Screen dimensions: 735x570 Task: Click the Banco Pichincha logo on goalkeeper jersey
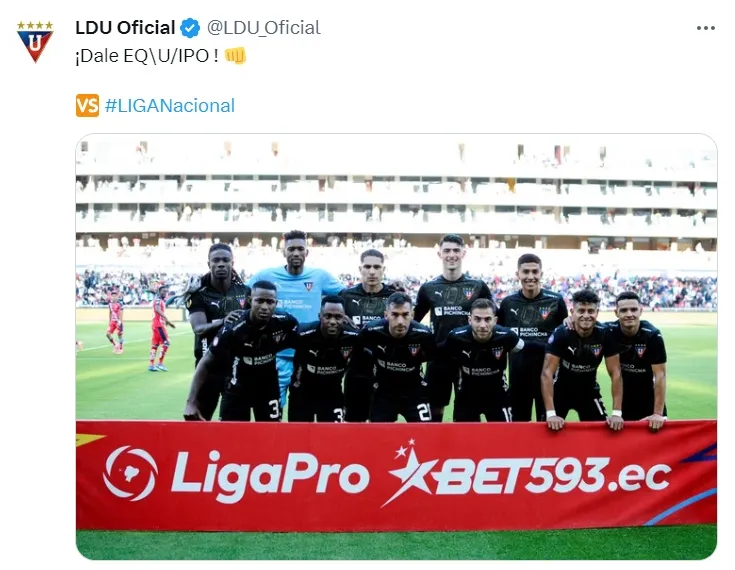295,303
